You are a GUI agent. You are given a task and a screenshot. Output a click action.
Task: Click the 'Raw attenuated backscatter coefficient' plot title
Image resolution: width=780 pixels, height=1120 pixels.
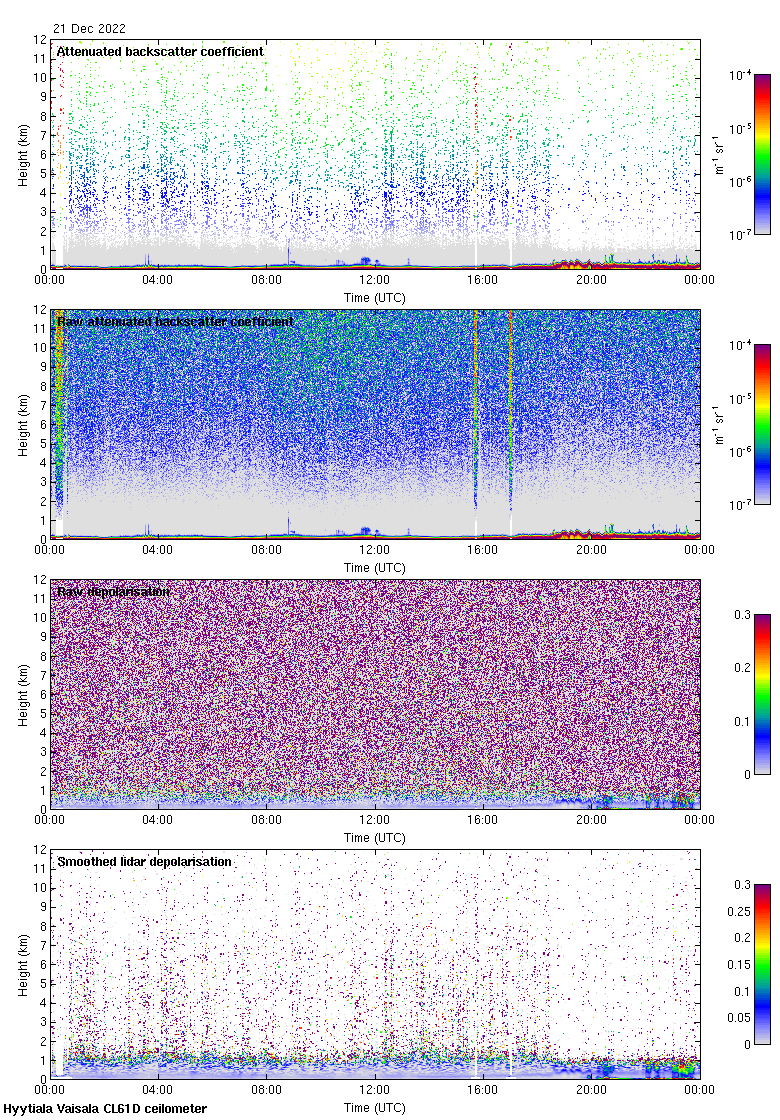(175, 322)
